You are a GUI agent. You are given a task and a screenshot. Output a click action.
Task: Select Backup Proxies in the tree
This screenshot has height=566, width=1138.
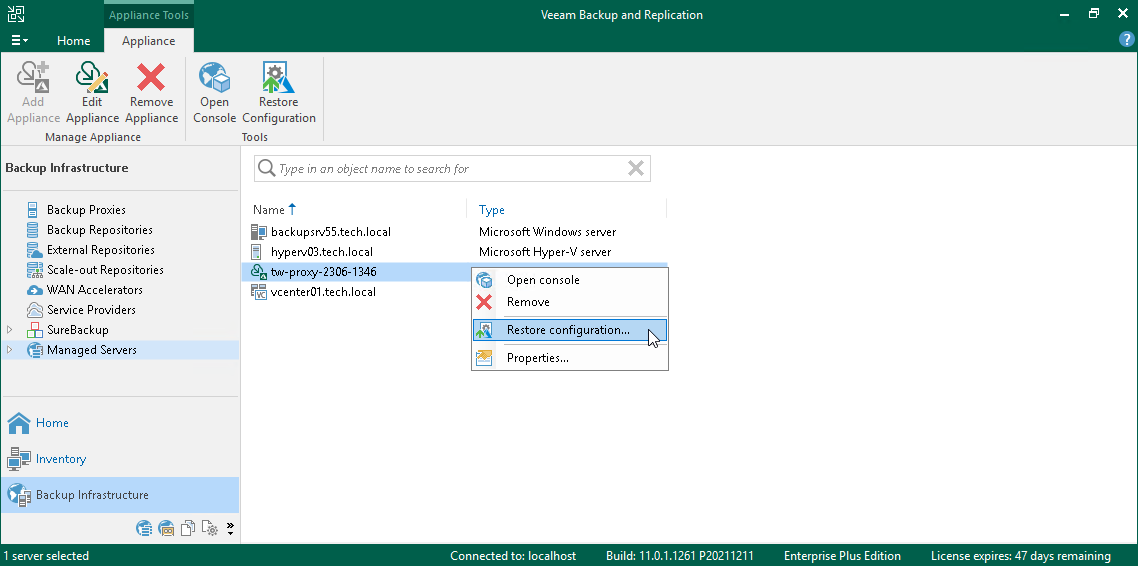tap(86, 210)
